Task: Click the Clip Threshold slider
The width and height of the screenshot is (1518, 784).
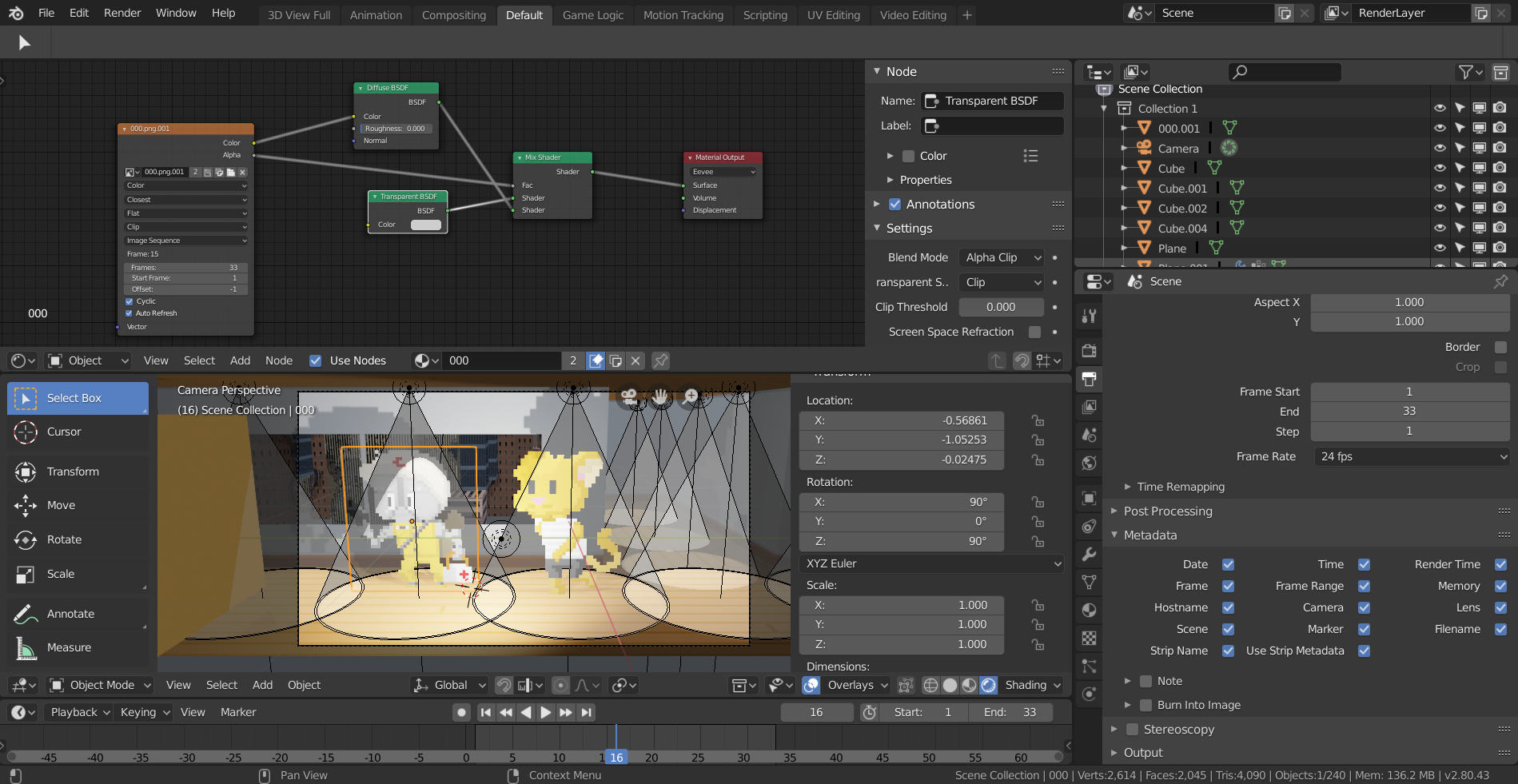Action: tap(1001, 307)
